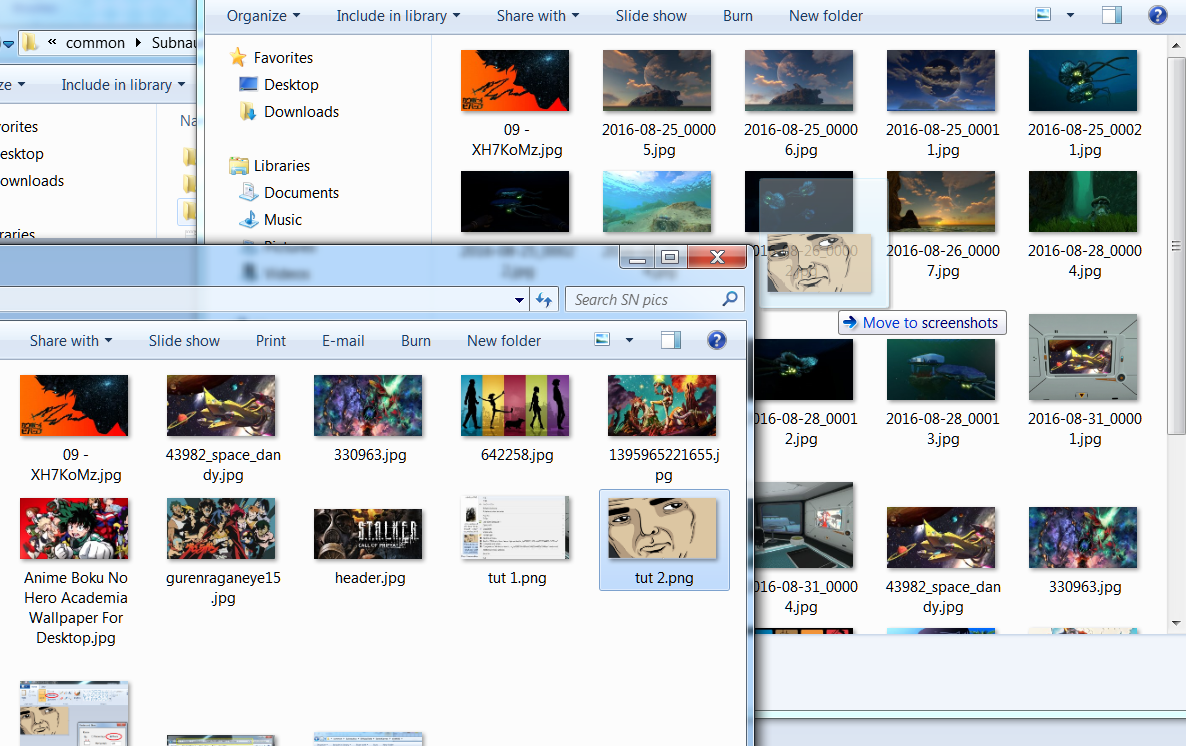Click Burn in SN pics toolbar
1186x746 pixels.
(415, 341)
